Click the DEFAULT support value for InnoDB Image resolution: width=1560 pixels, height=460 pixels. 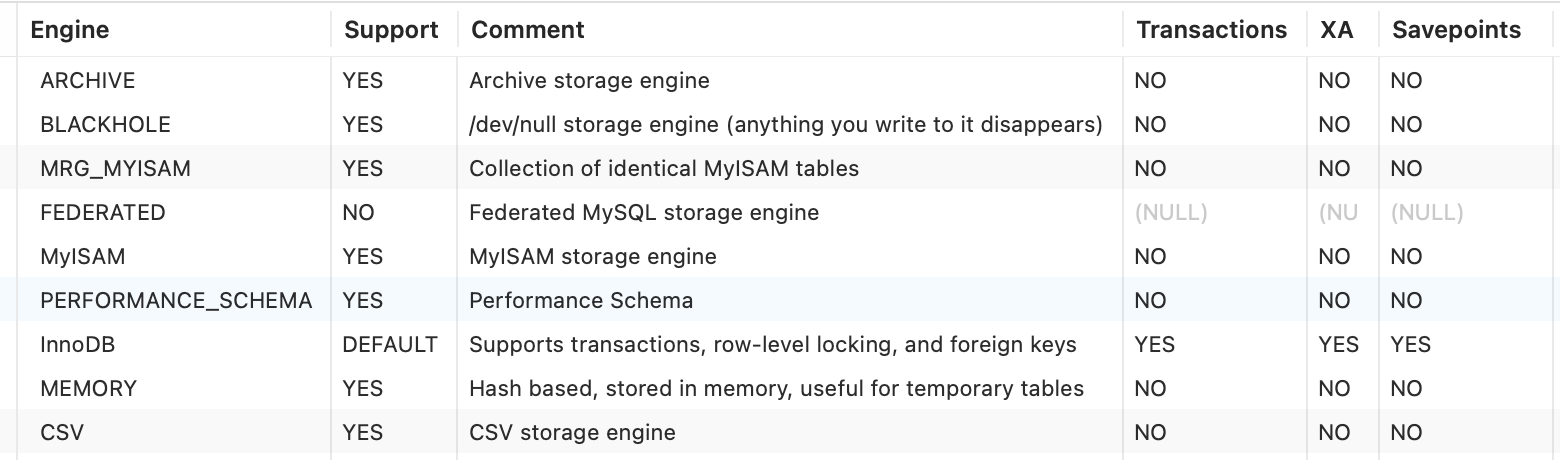pos(390,345)
